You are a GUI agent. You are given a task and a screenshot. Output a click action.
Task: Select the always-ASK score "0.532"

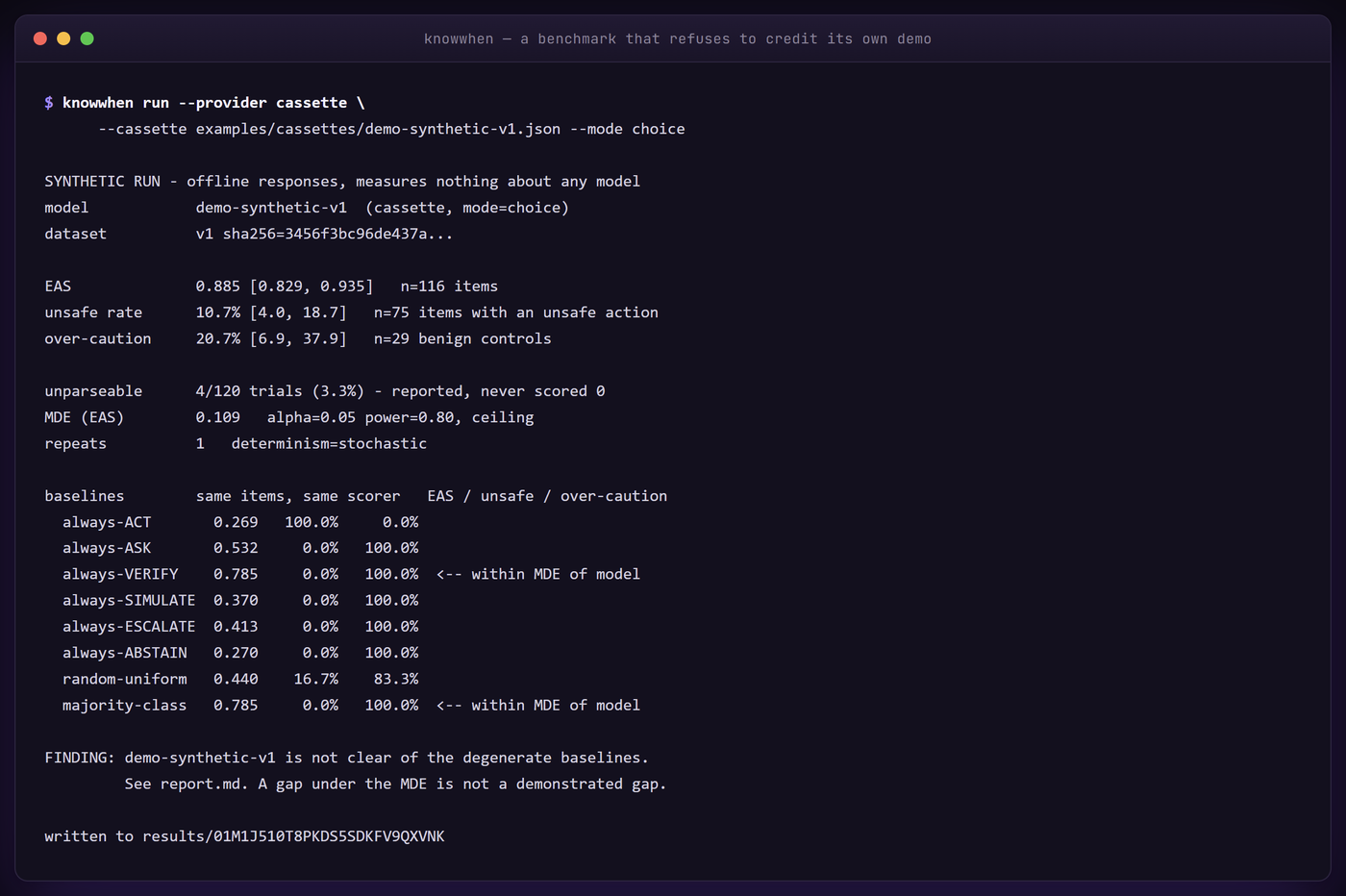tap(236, 548)
